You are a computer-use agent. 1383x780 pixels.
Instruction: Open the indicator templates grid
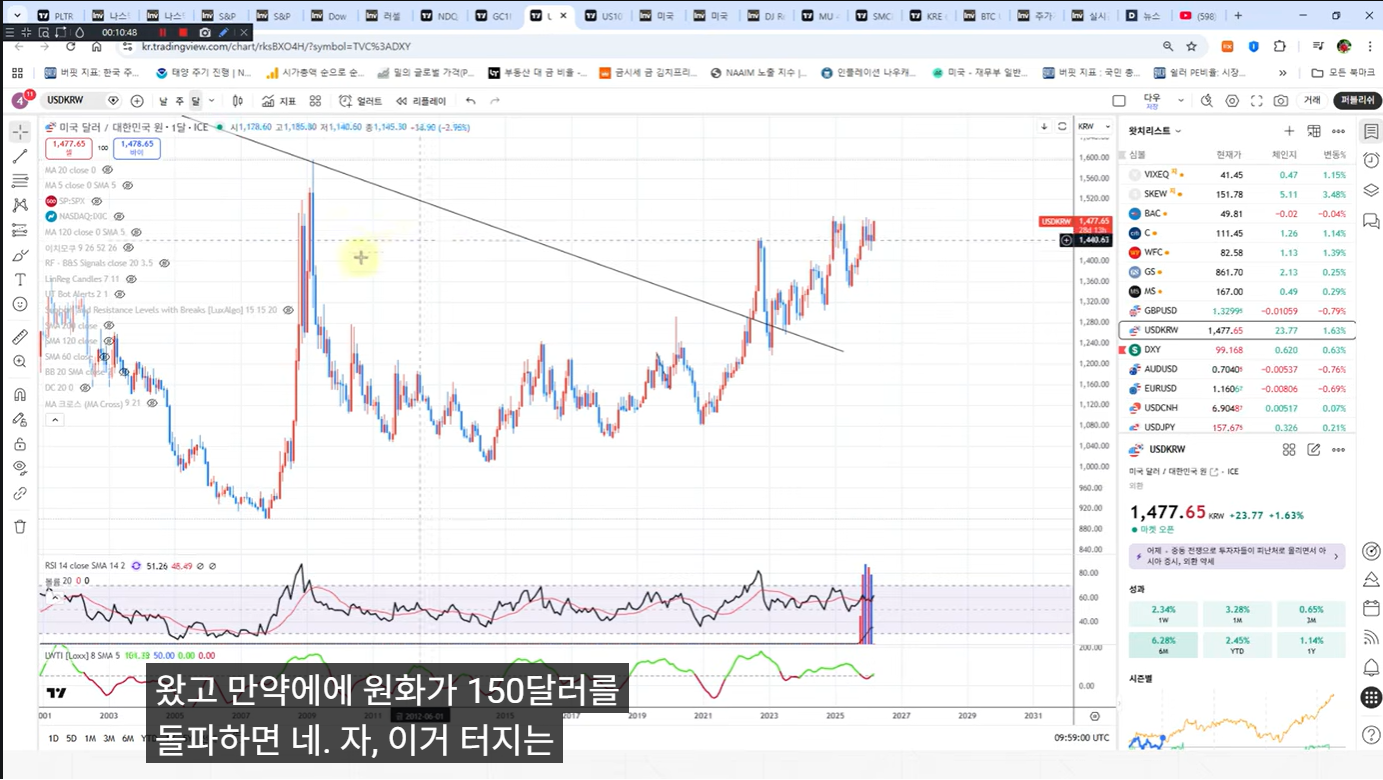coord(315,101)
